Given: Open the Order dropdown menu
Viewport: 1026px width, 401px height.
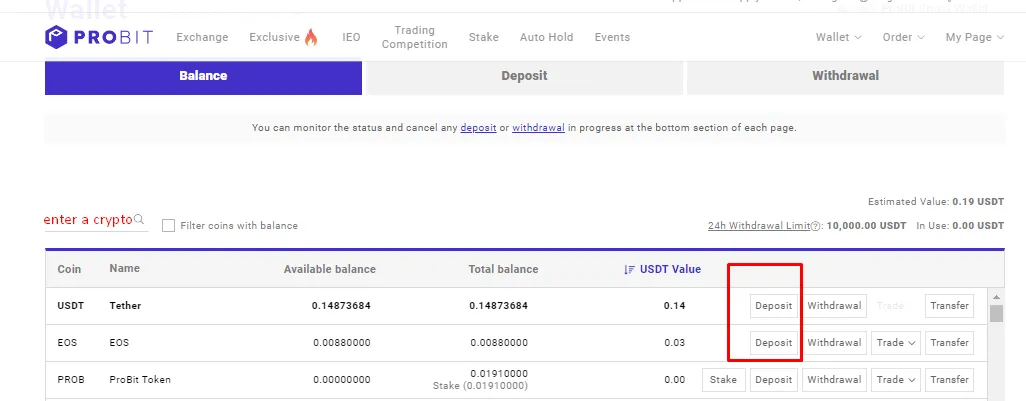Looking at the screenshot, I should click(903, 37).
